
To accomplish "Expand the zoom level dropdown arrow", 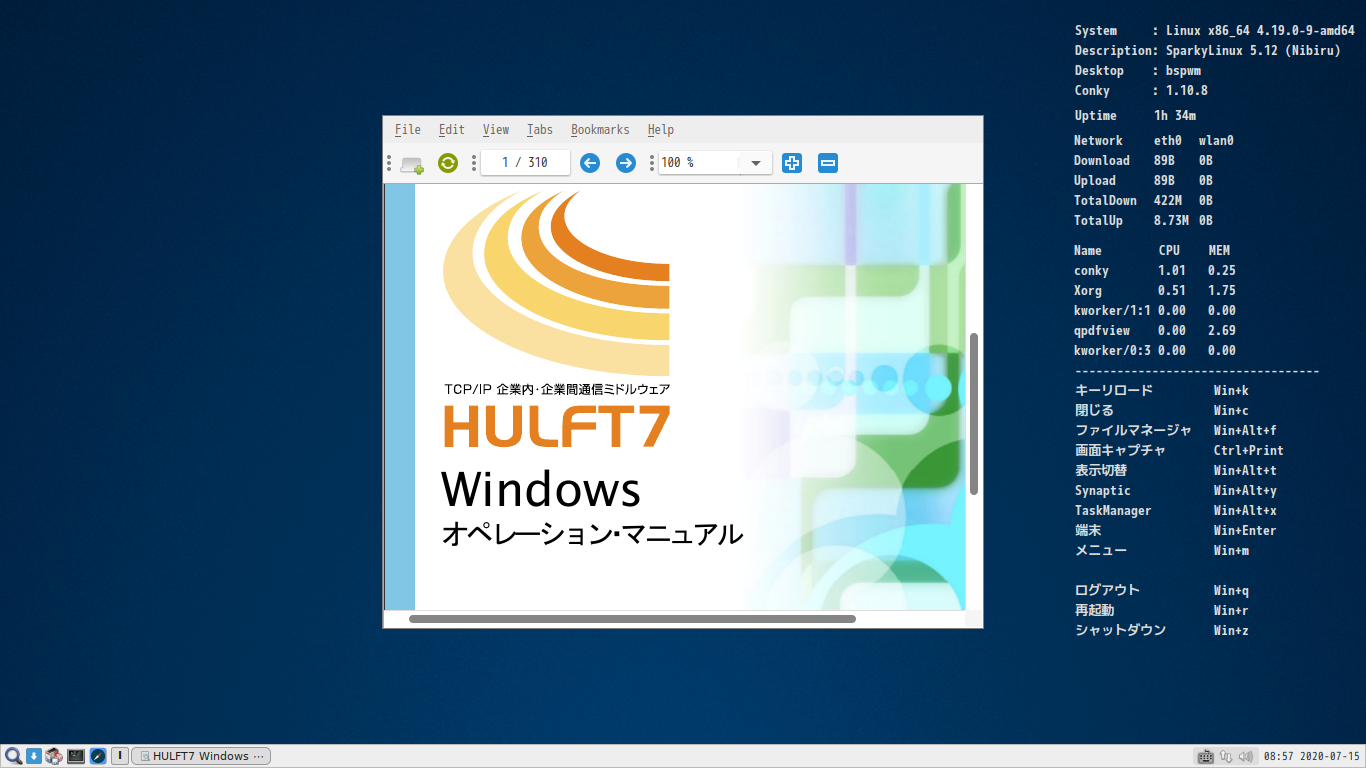I will pyautogui.click(x=756, y=163).
